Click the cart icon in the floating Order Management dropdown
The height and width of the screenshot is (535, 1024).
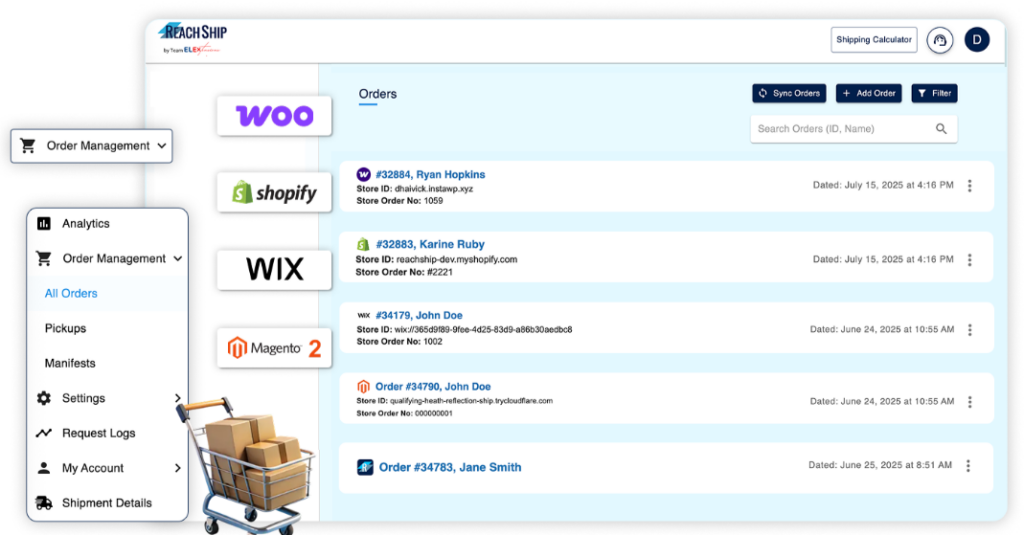click(27, 146)
